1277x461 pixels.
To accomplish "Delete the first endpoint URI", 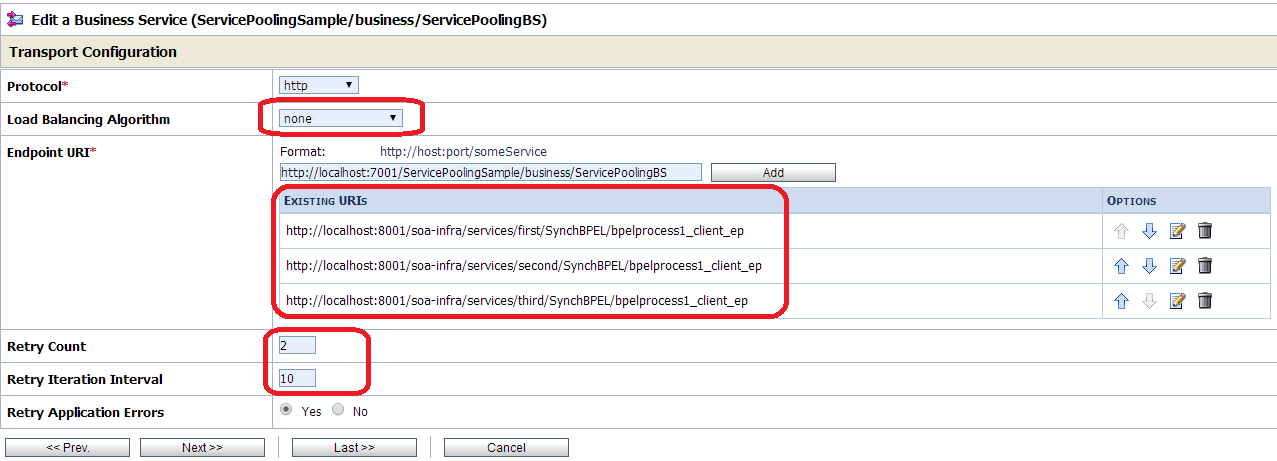I will pos(1205,231).
